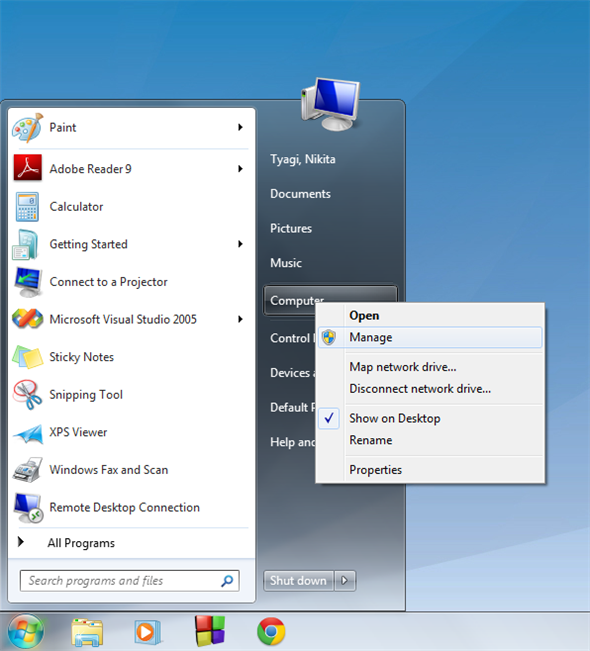The height and width of the screenshot is (651, 590).
Task: Open Google Chrome from the taskbar
Action: (271, 631)
